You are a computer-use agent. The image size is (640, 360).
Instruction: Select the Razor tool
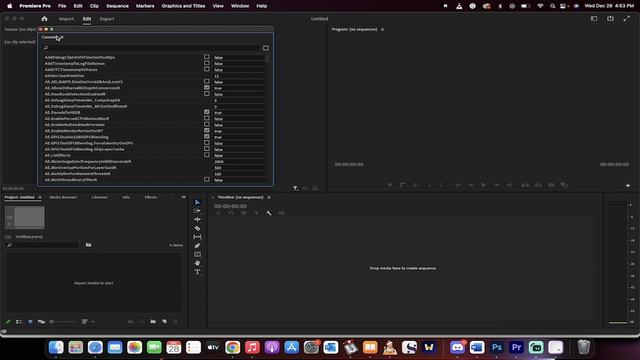[x=198, y=228]
